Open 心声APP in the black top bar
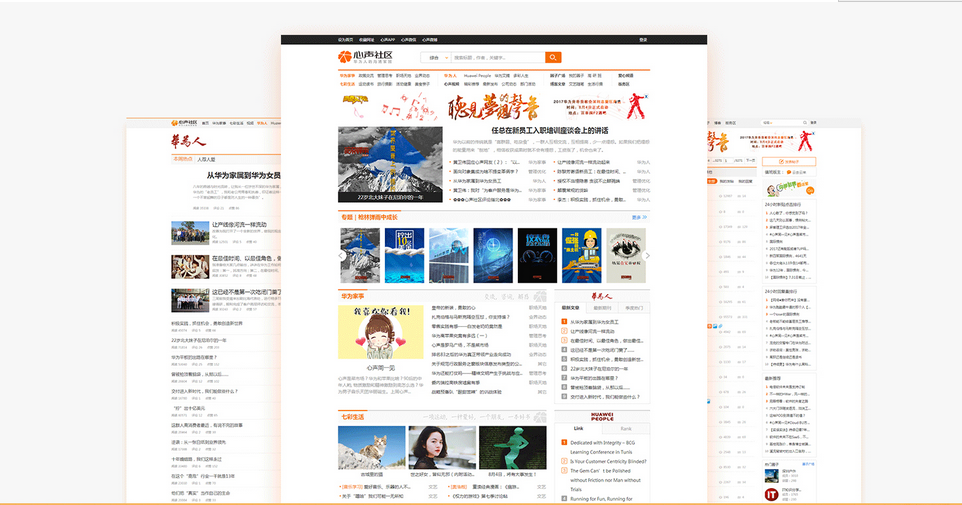This screenshot has width=962, height=505. 388,40
